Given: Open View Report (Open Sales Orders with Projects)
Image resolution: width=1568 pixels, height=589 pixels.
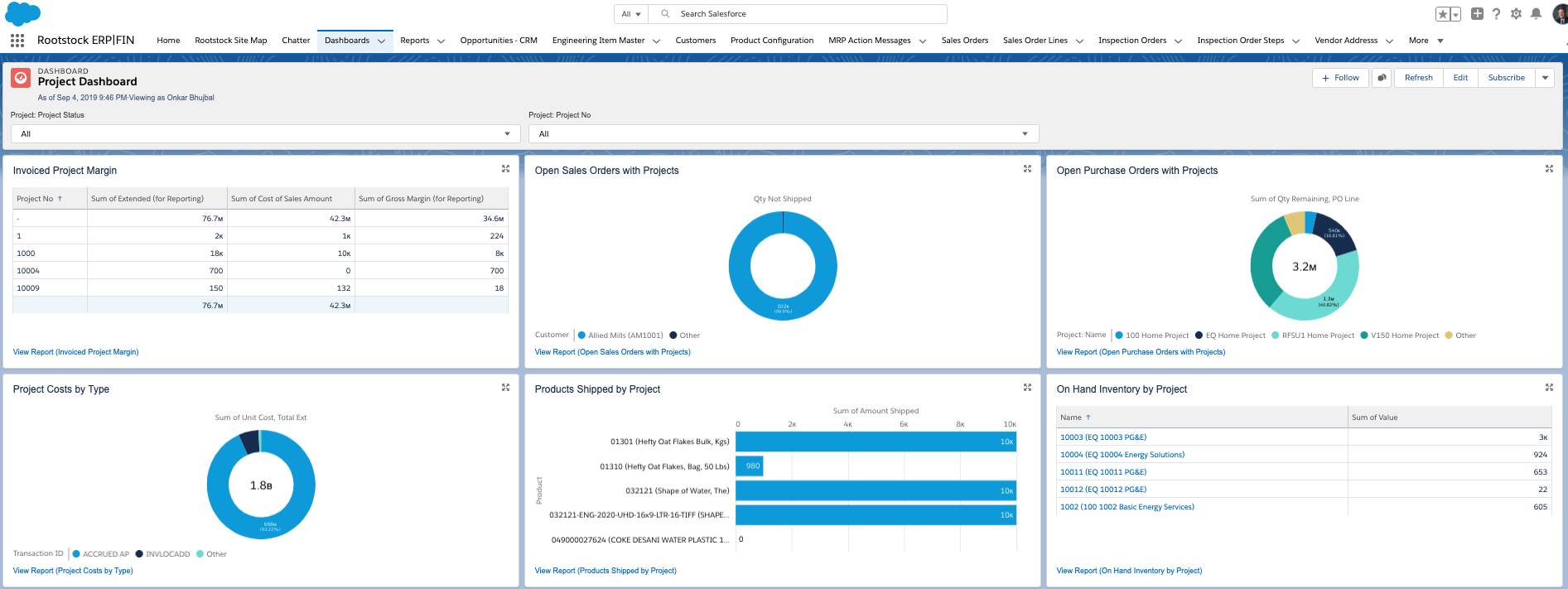Looking at the screenshot, I should (x=612, y=352).
